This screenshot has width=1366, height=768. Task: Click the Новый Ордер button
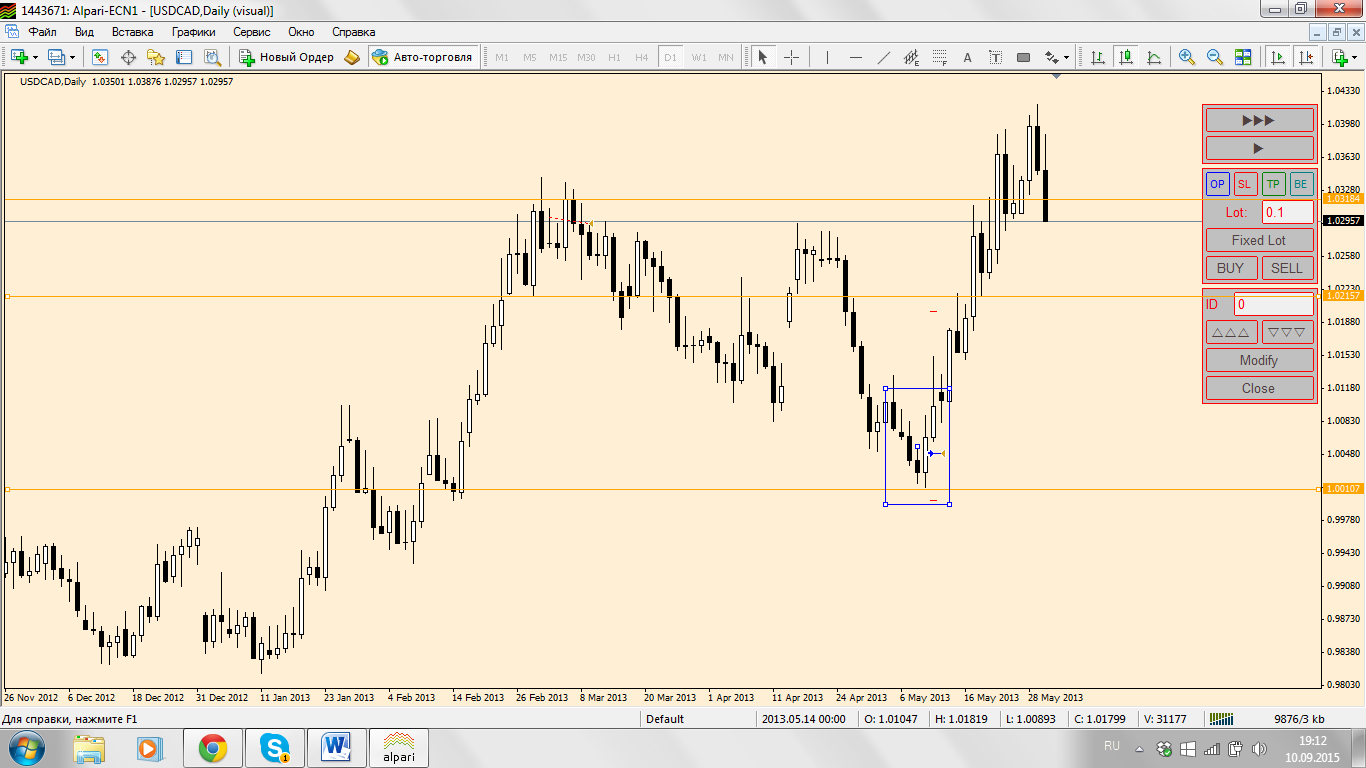pos(286,57)
